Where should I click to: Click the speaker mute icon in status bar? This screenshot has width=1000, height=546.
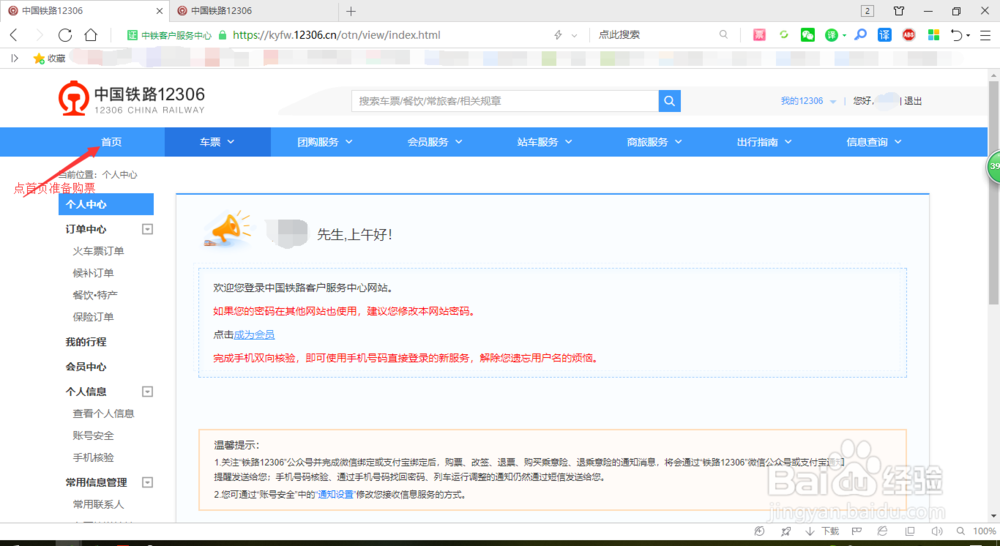(x=936, y=531)
